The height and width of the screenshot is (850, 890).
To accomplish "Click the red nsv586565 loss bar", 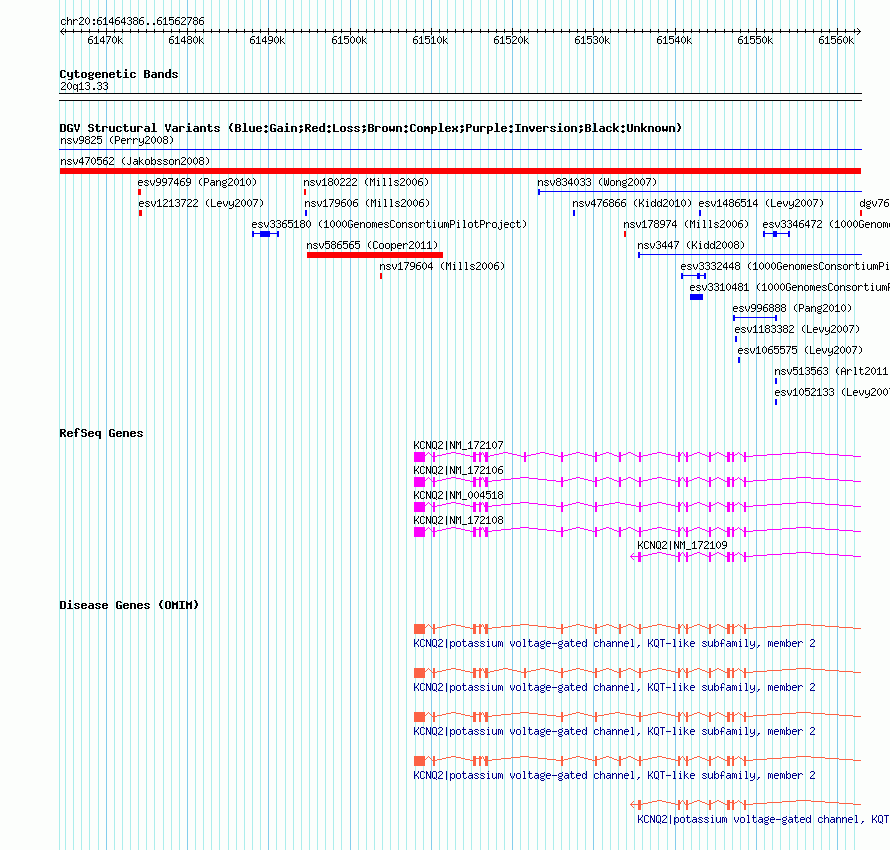I will 375,255.
